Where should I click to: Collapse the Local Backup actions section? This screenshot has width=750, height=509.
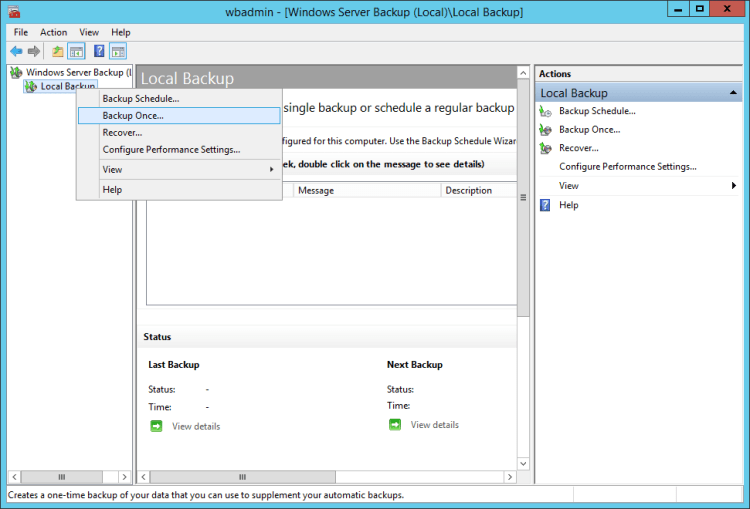pos(733,92)
